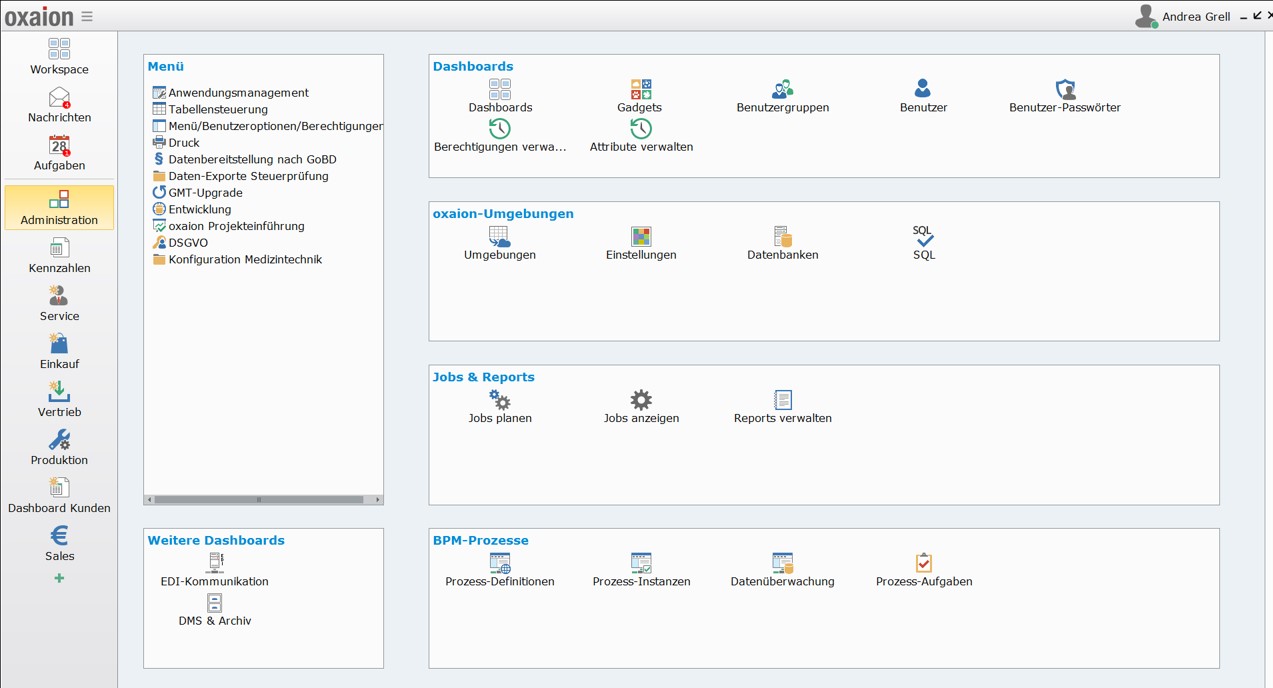The image size is (1273, 688).
Task: Click the oxaion-Umgebungen panel heading
Action: (x=503, y=214)
